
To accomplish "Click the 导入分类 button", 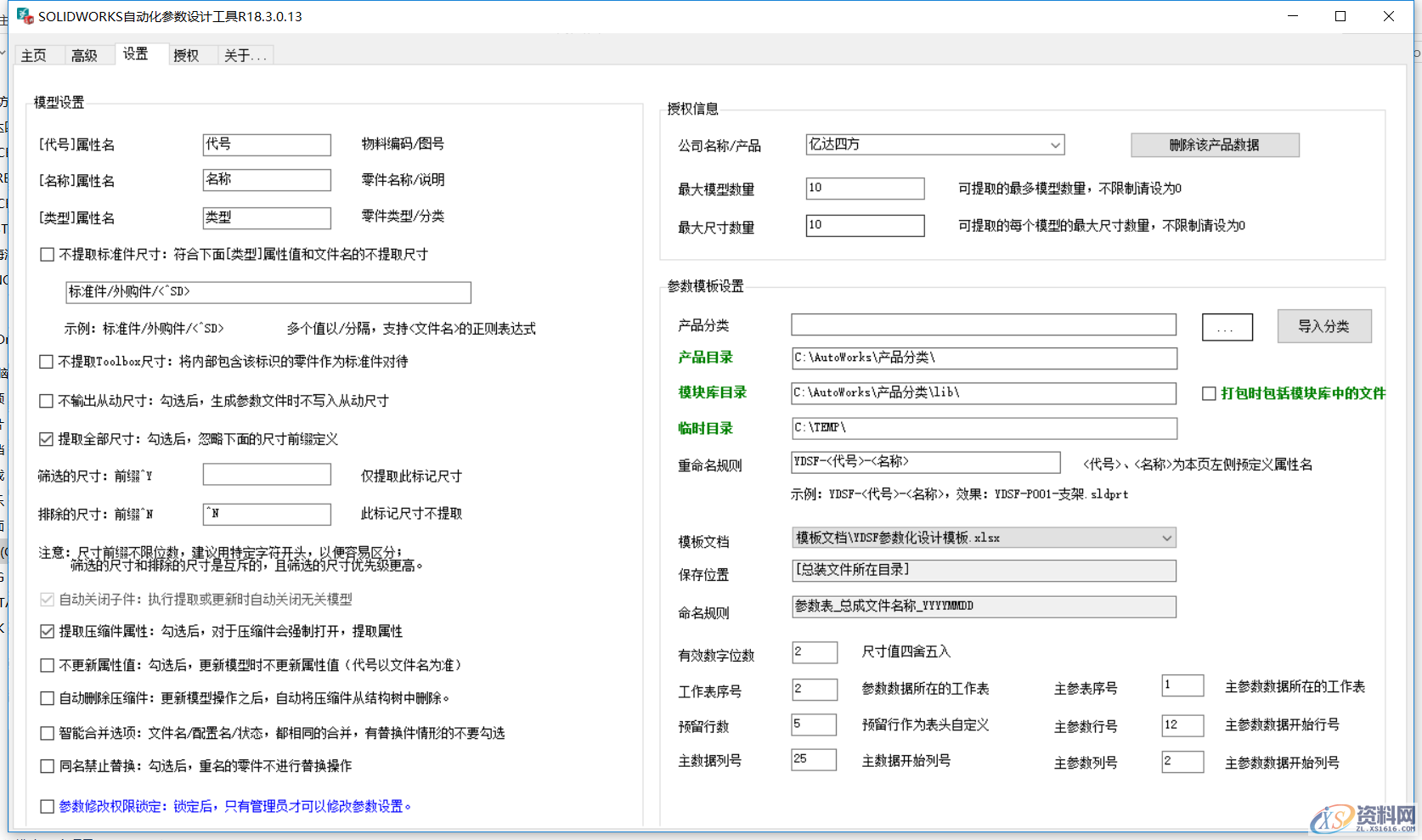I will click(x=1324, y=326).
